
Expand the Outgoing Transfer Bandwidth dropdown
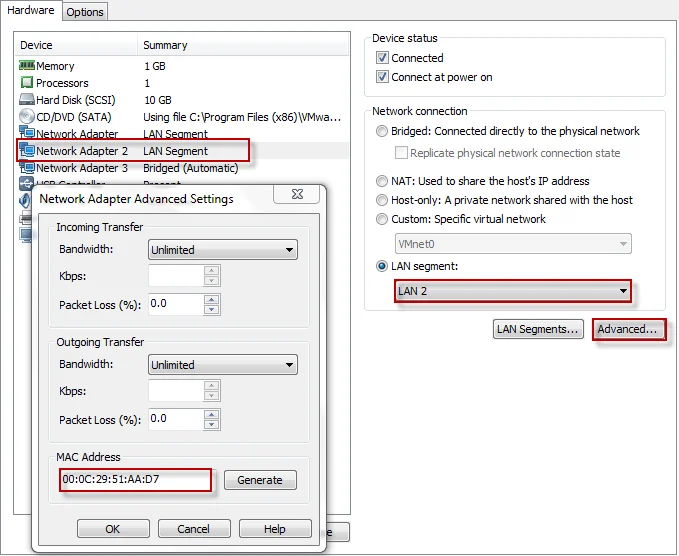222,365
